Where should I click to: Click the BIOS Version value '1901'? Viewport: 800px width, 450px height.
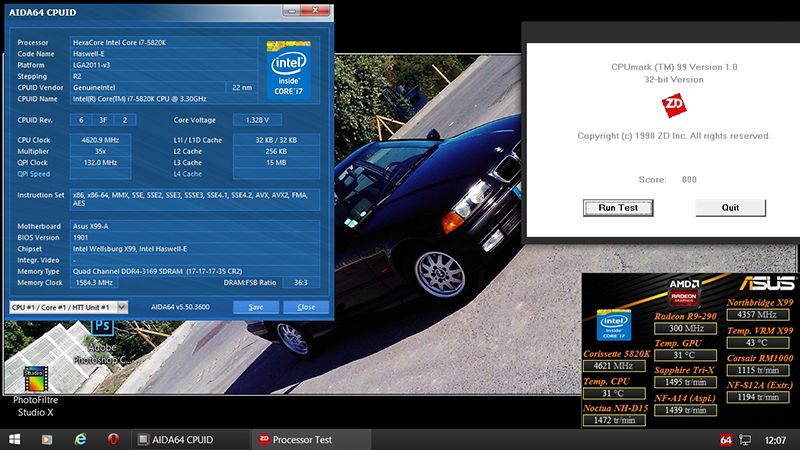[194, 238]
